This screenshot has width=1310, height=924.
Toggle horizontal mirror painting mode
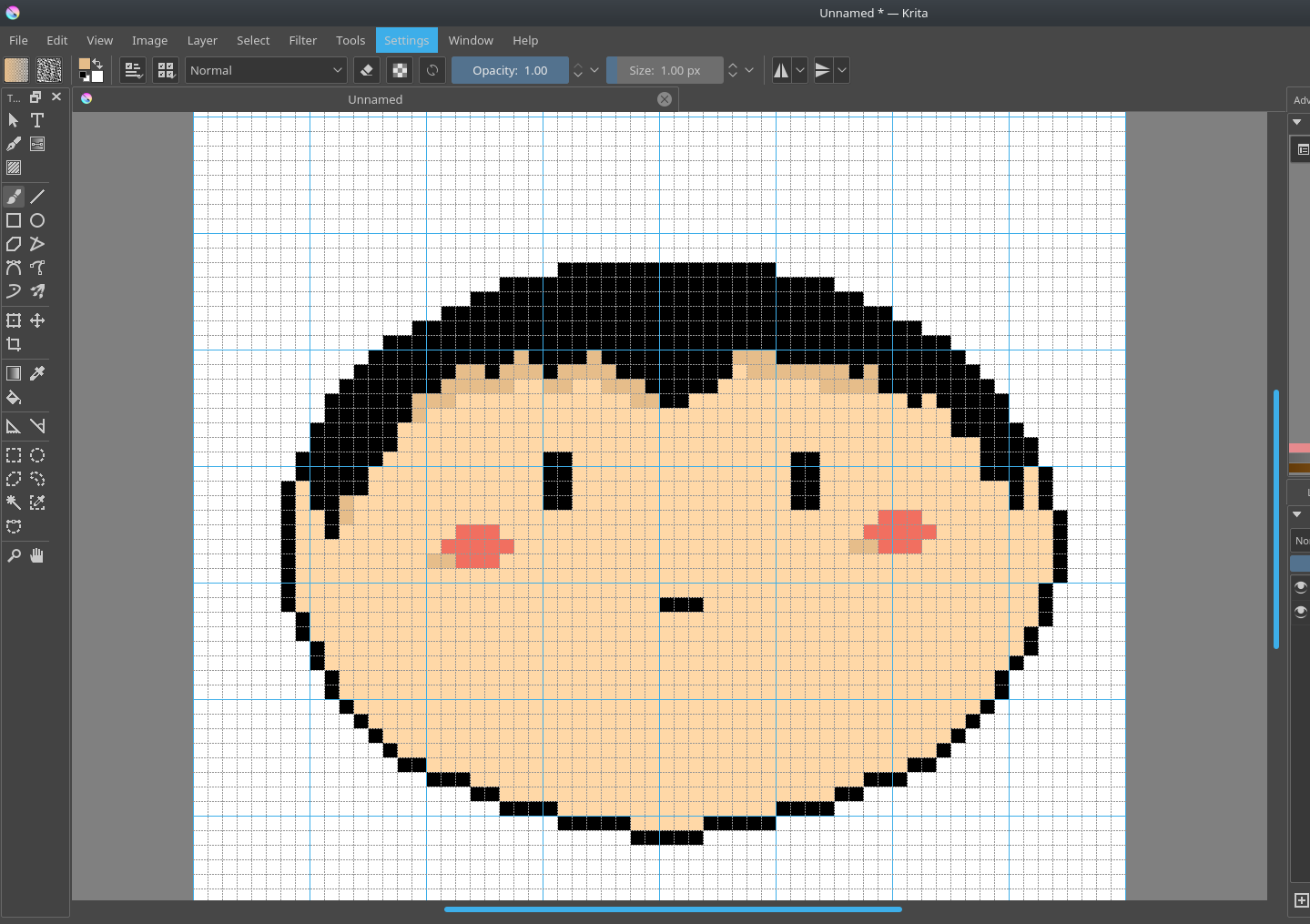click(x=781, y=70)
